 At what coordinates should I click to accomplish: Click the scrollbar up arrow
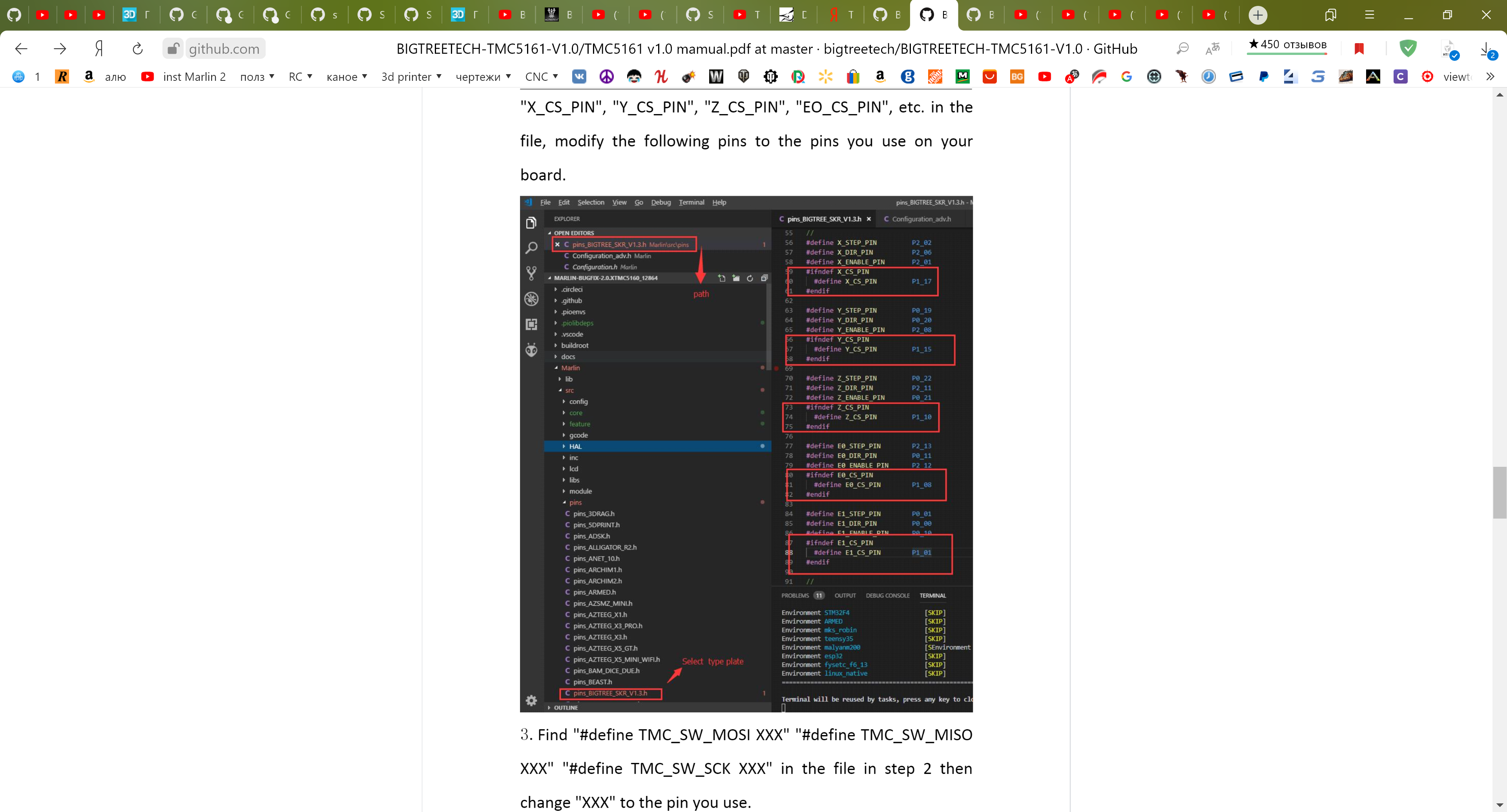pos(1499,94)
